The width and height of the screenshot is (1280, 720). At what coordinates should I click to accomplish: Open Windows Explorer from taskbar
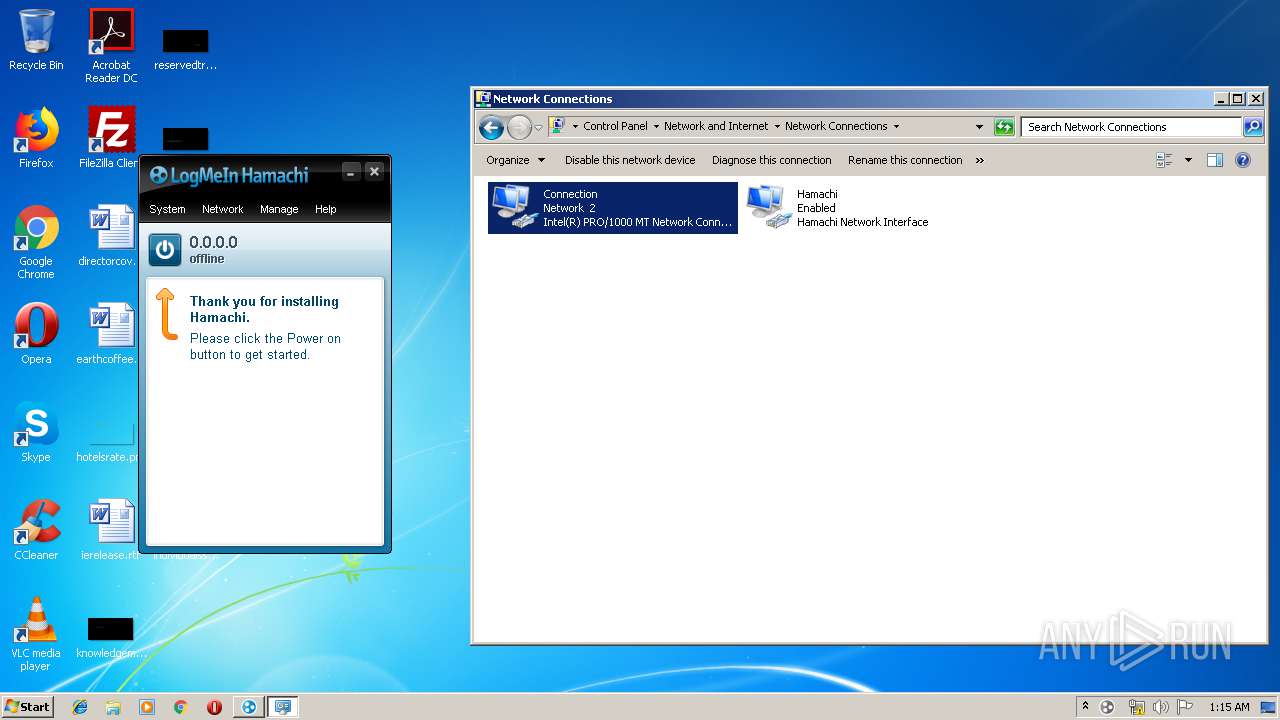[113, 707]
